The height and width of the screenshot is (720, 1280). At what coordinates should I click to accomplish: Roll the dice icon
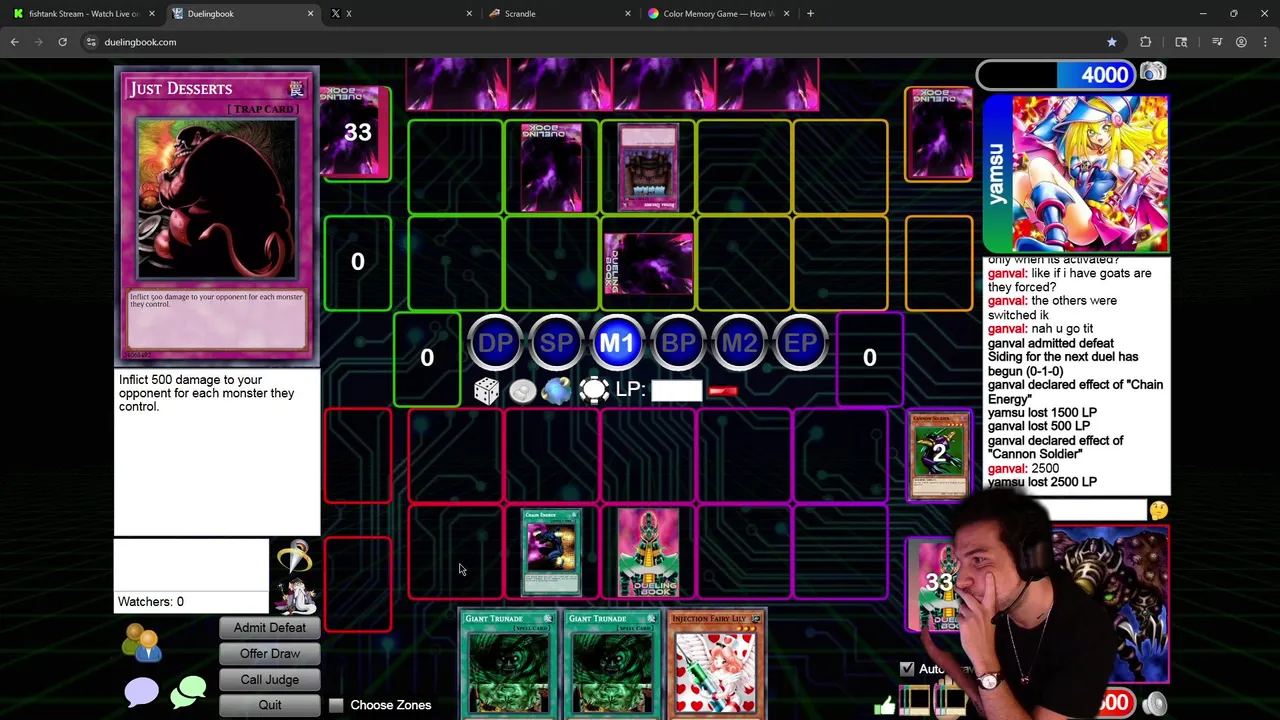(x=486, y=391)
